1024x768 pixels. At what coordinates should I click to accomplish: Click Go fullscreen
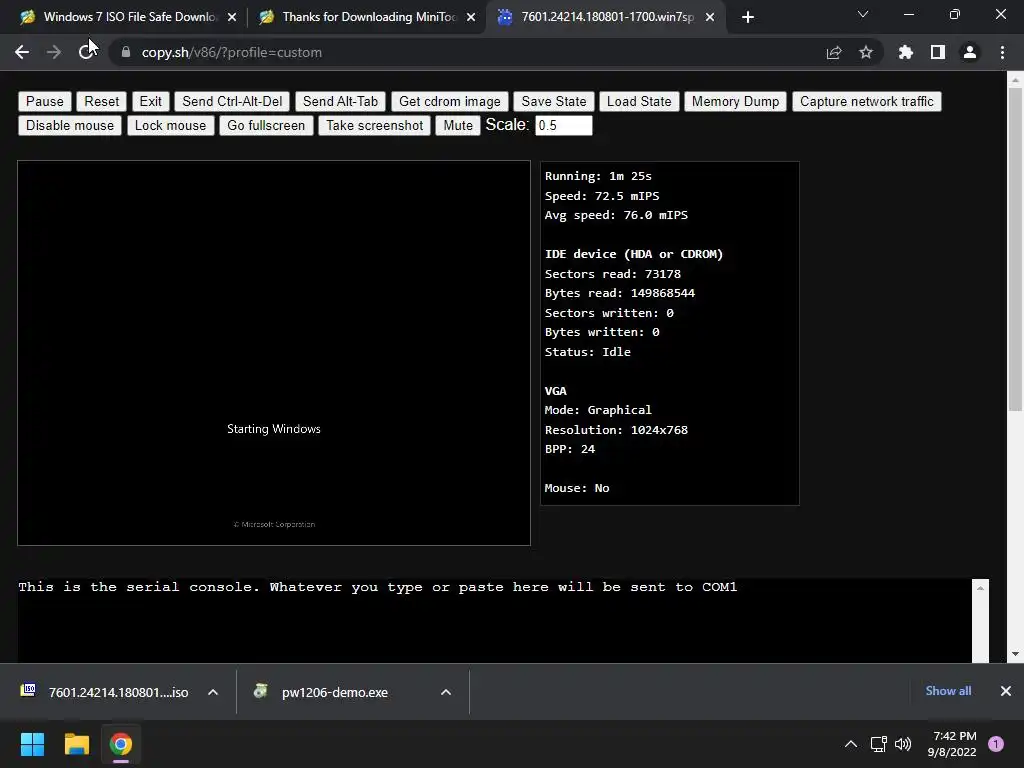coord(266,125)
